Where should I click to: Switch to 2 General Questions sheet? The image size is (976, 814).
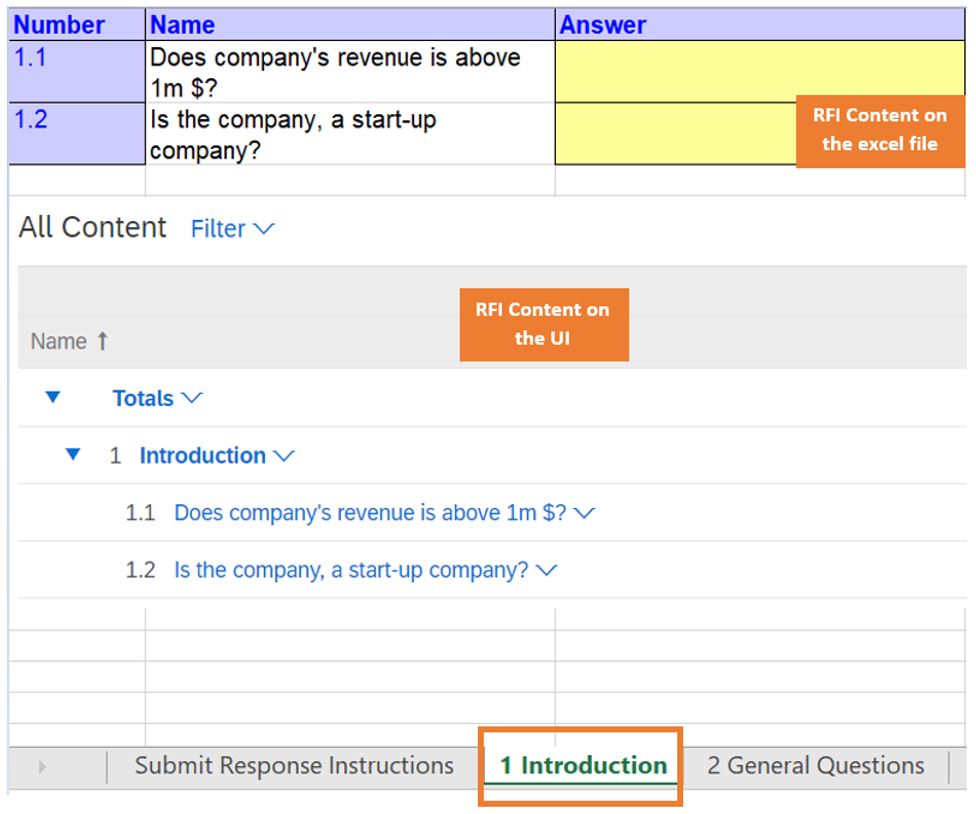(x=815, y=766)
